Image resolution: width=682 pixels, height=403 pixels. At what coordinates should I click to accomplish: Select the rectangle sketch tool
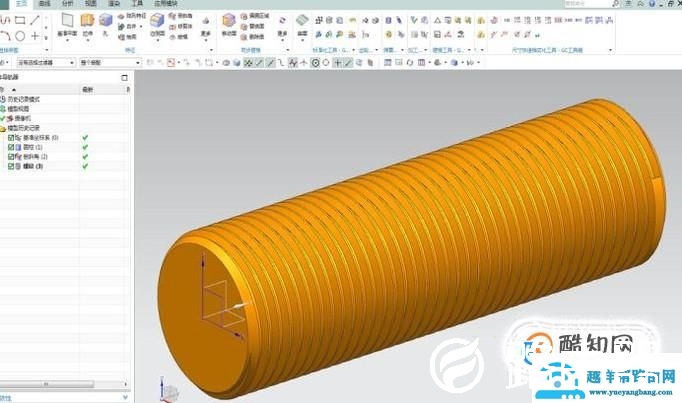pyautogui.click(x=19, y=19)
